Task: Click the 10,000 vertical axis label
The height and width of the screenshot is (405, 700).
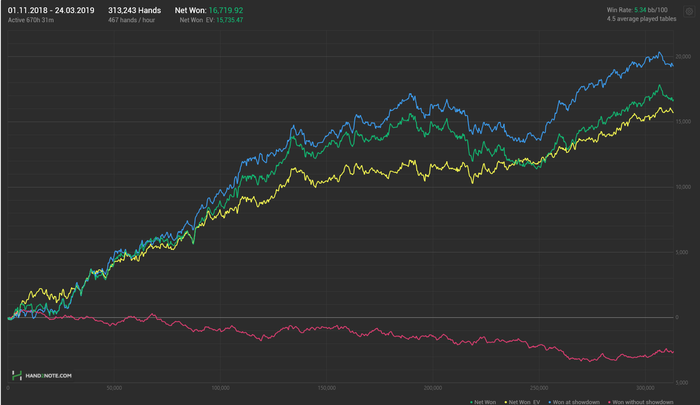Action: [683, 187]
